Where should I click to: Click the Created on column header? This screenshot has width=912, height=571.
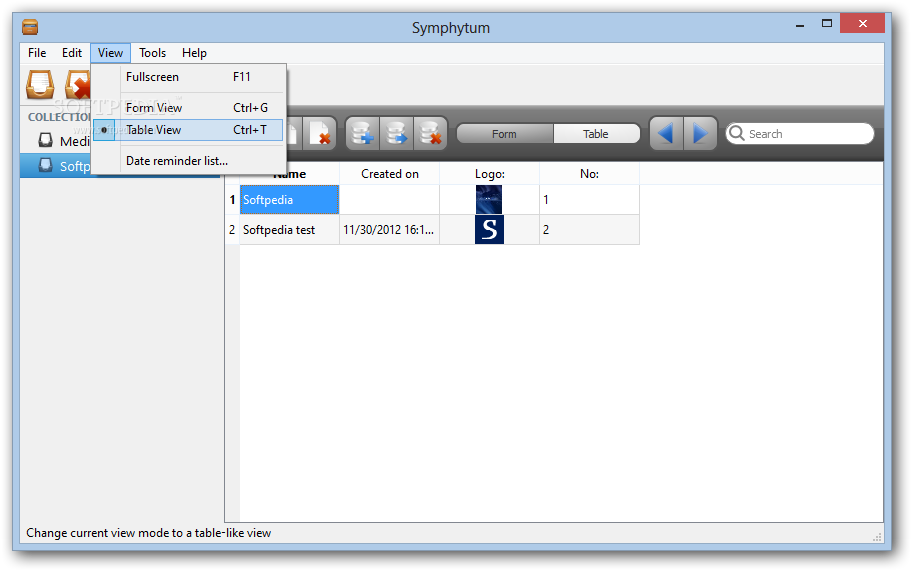point(390,174)
